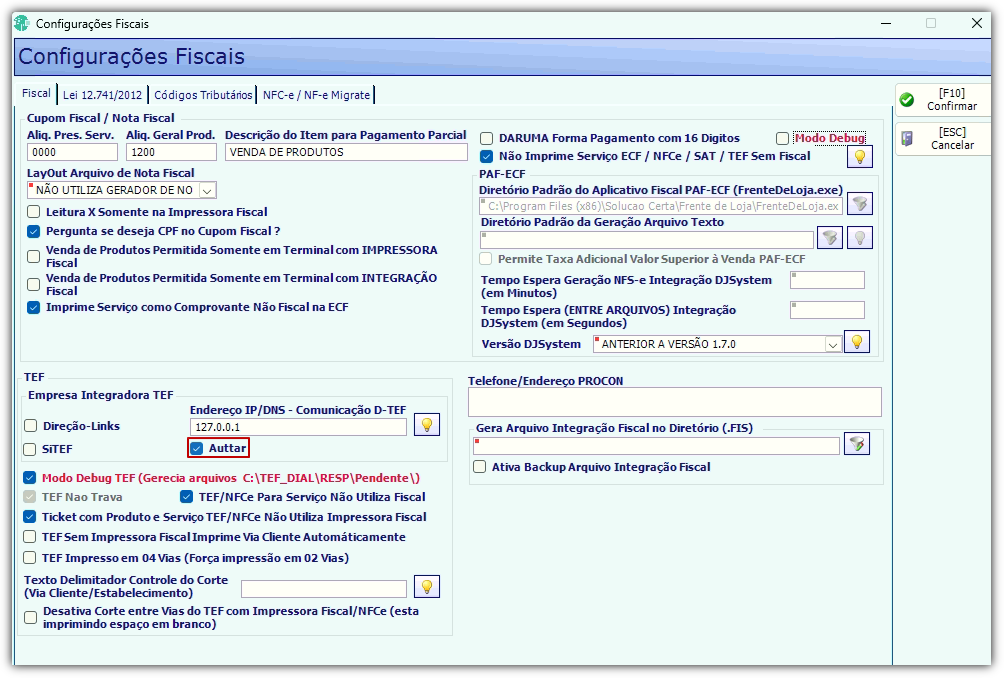This screenshot has width=1004, height=678.
Task: Open the Lei 12.741/2012 tab
Action: (102, 95)
